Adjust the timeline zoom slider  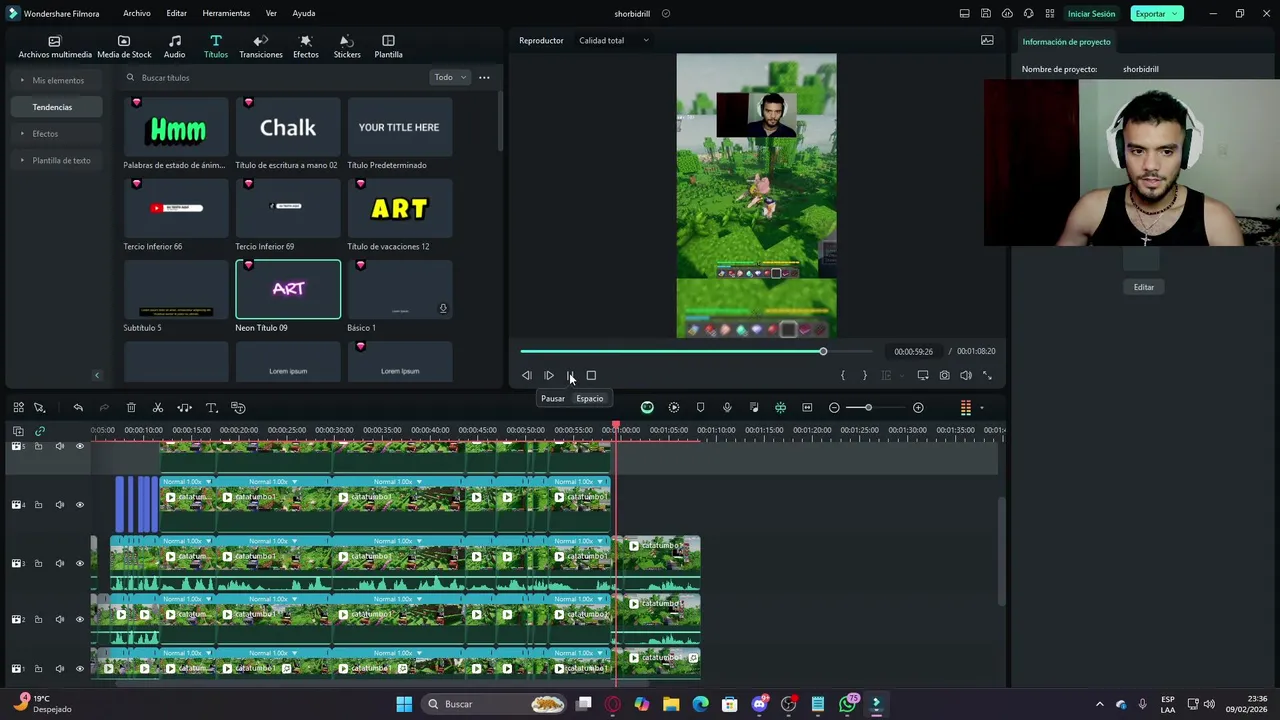[x=868, y=408]
